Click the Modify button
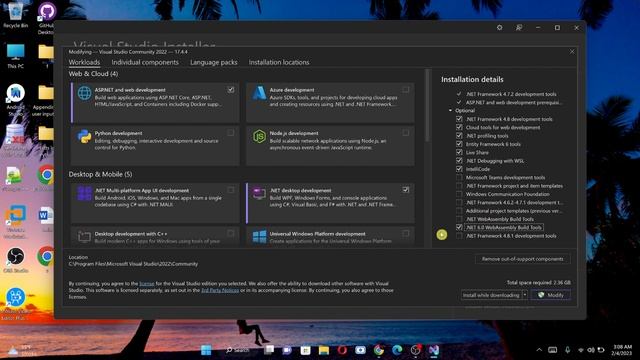Screen dimensions: 640x360 click(x=551, y=295)
